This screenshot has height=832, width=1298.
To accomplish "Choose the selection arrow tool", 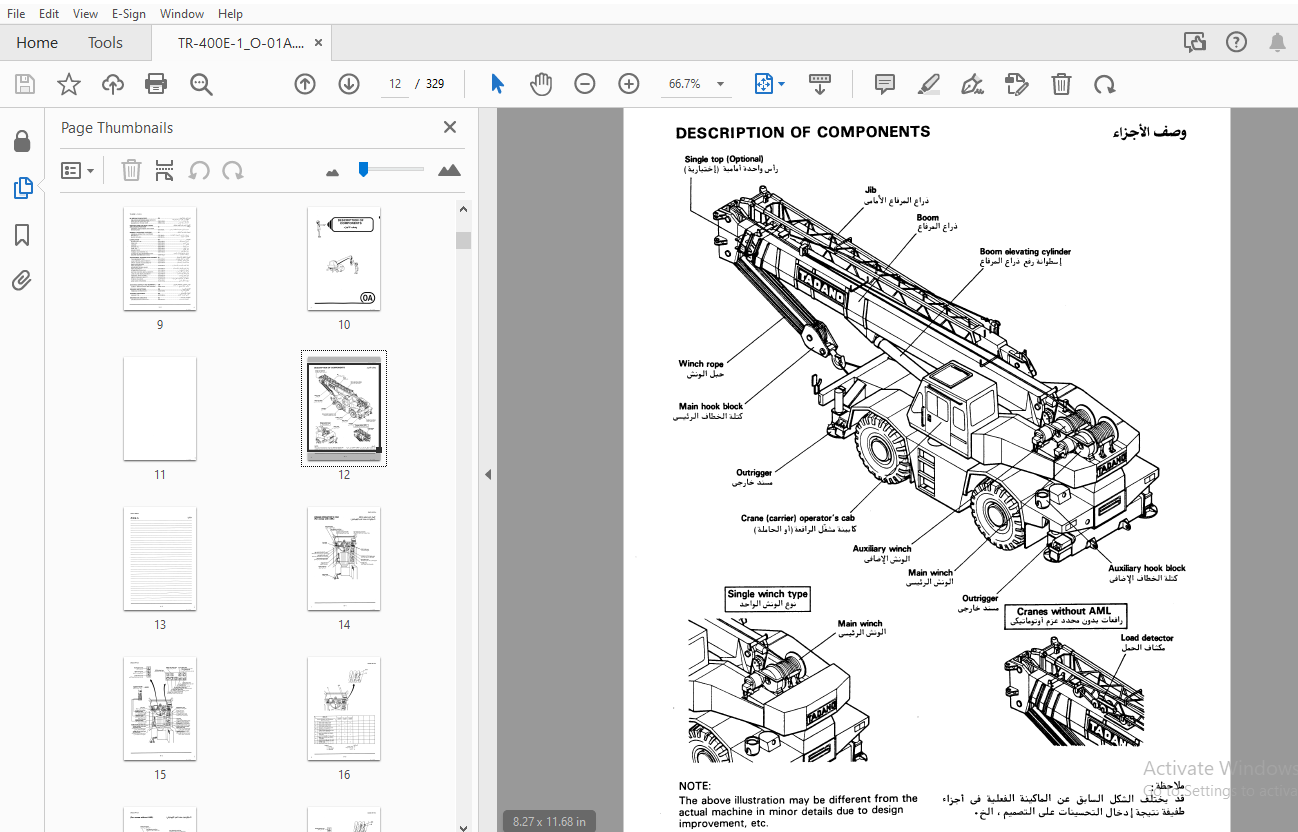I will 497,84.
